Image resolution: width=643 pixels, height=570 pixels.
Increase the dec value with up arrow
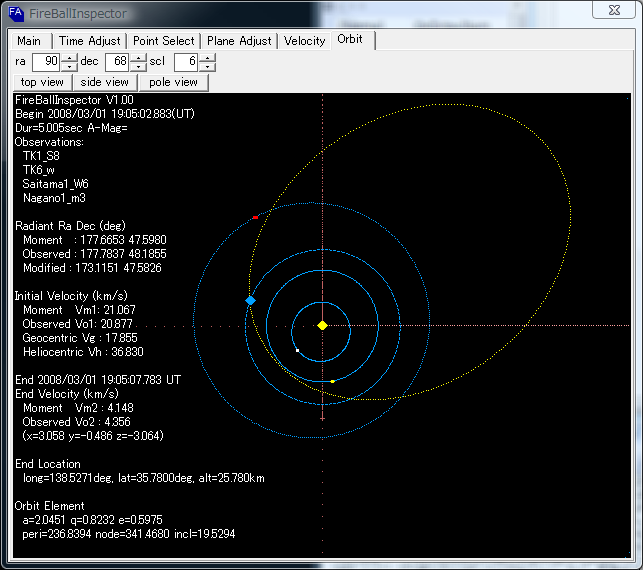coord(139,58)
